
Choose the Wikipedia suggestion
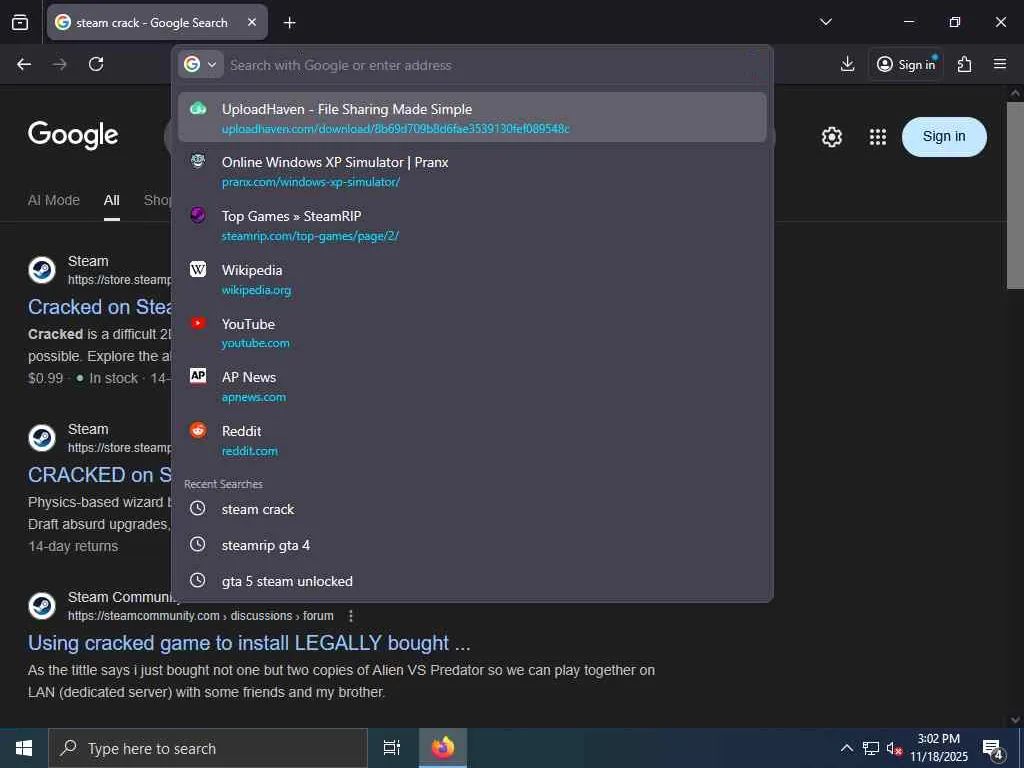coord(472,280)
